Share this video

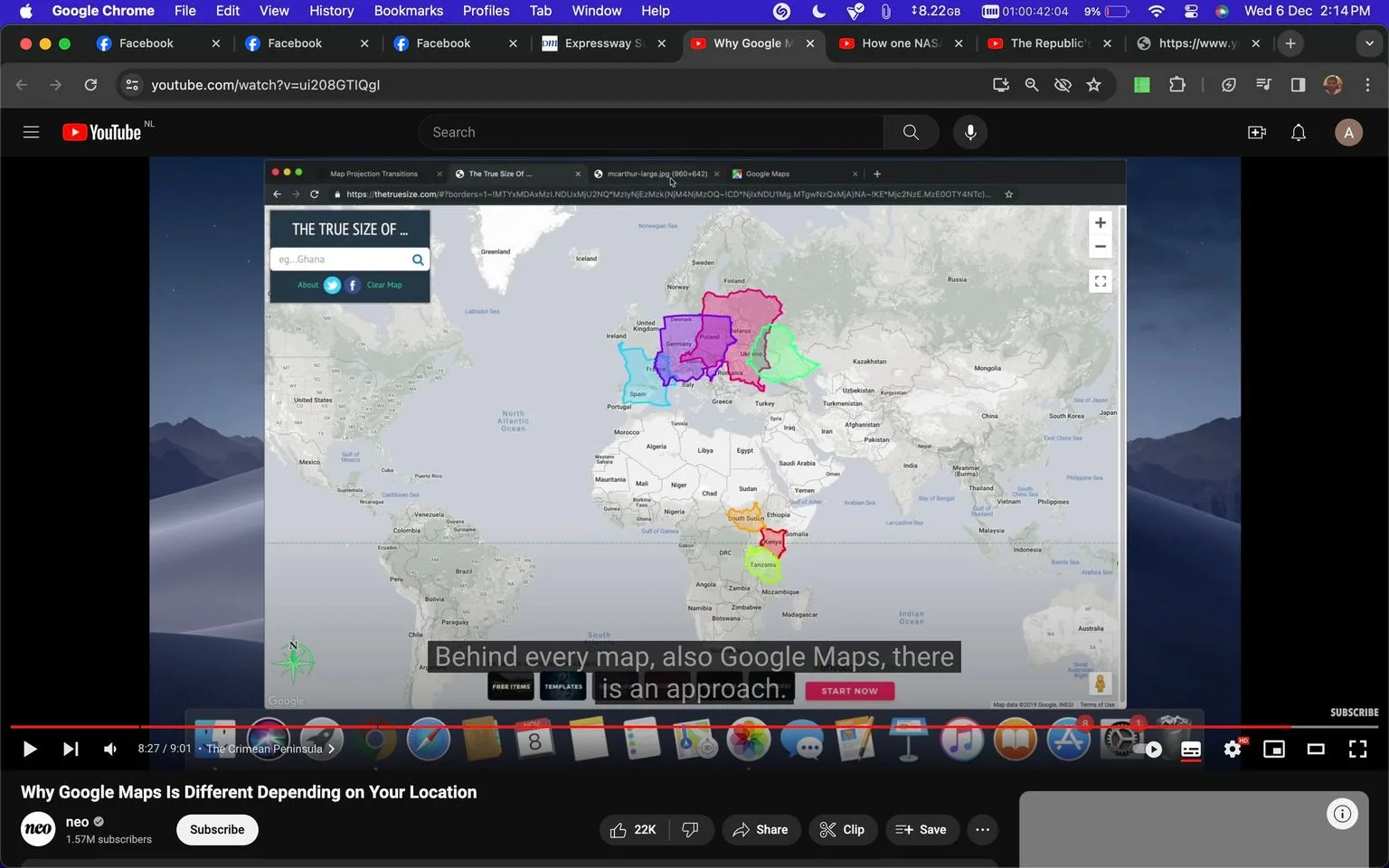[x=761, y=829]
